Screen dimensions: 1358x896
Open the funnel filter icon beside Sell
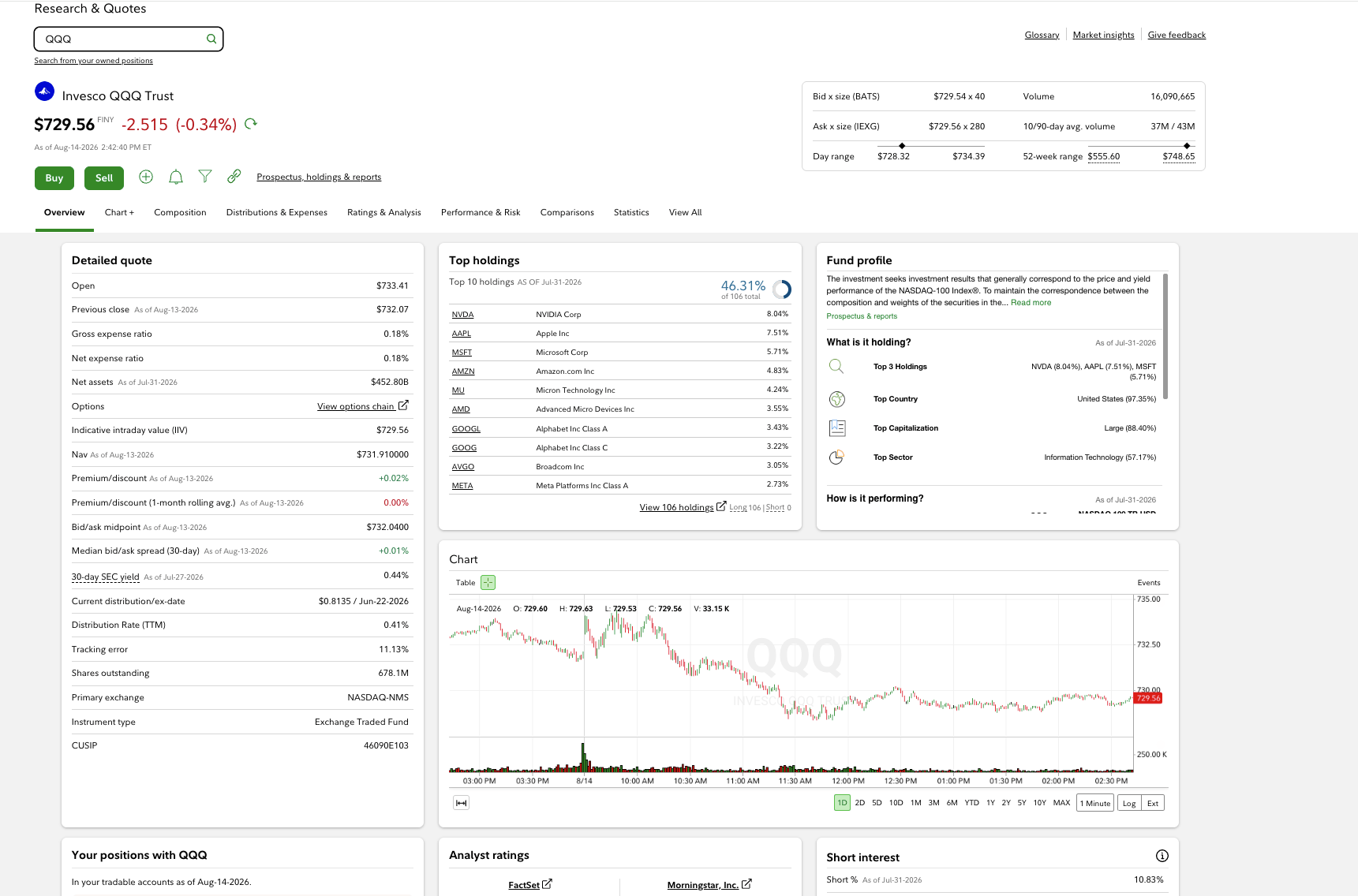205,177
